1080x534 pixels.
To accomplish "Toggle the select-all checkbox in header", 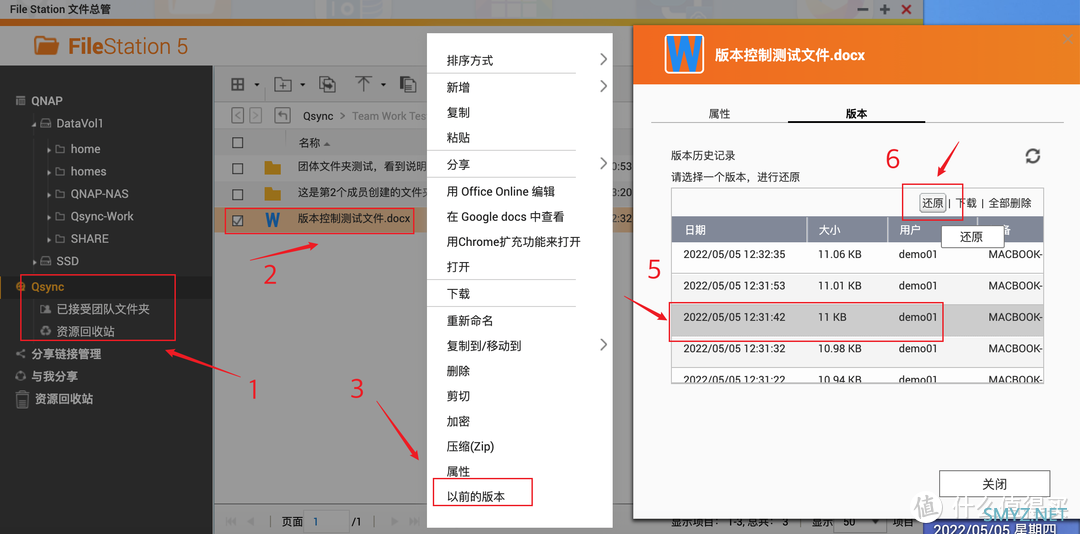I will [238, 143].
